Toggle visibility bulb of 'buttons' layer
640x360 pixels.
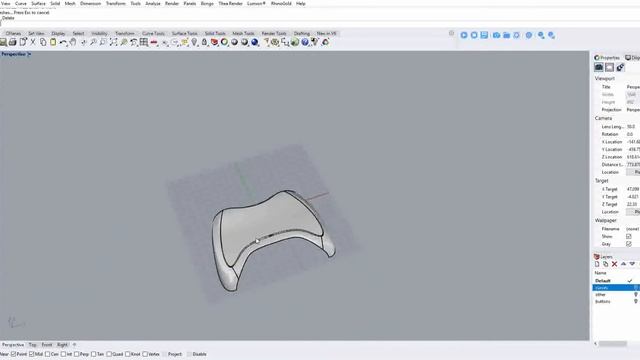pyautogui.click(x=636, y=302)
